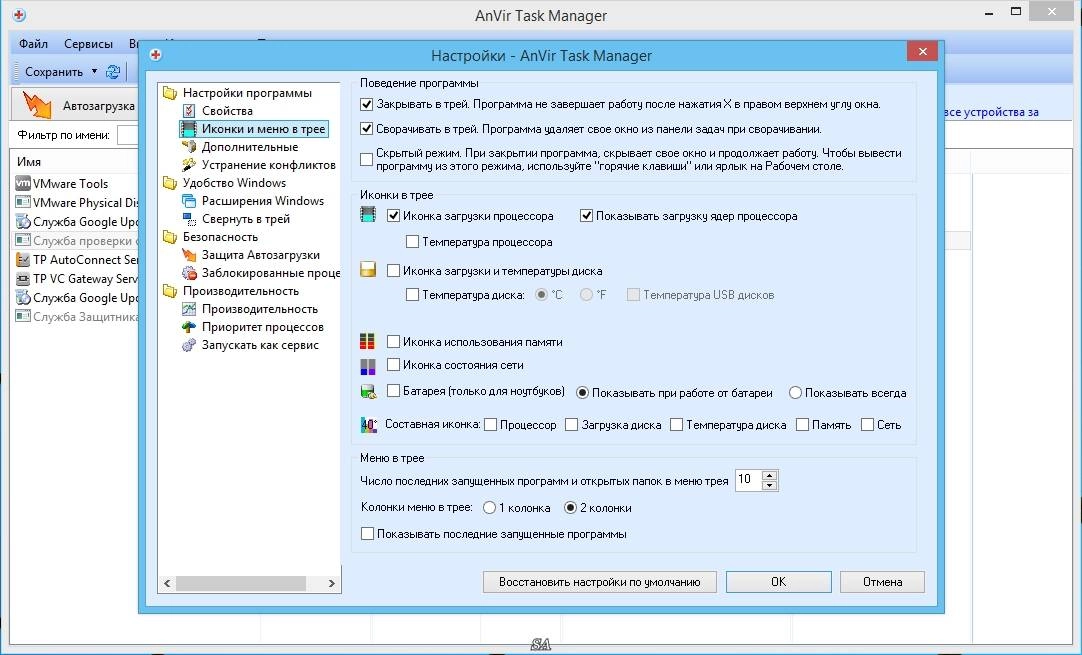Click the Свернуть в трей icon
This screenshot has width=1082, height=655.
click(188, 218)
